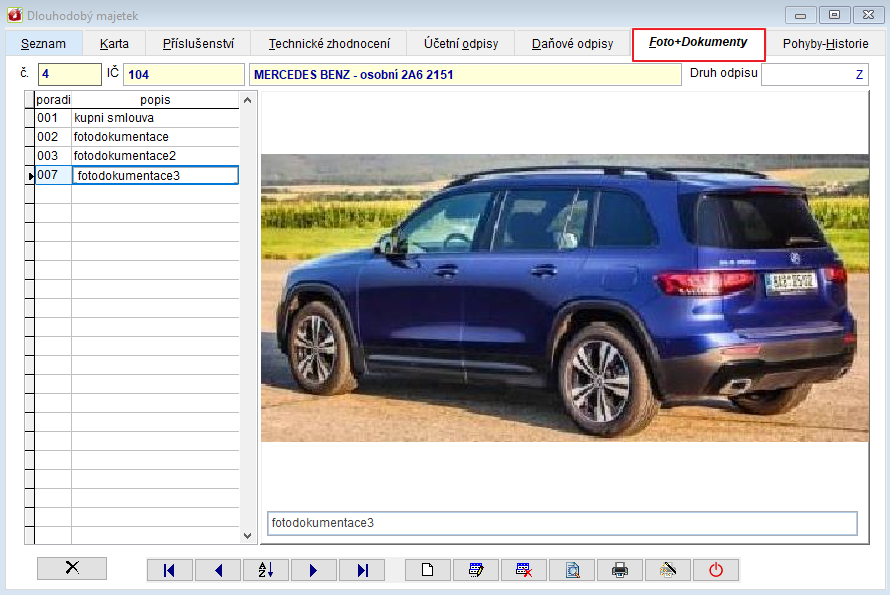Click the 'fotodokumentace3' cell in the list
This screenshot has width=890, height=595.
pos(155,175)
